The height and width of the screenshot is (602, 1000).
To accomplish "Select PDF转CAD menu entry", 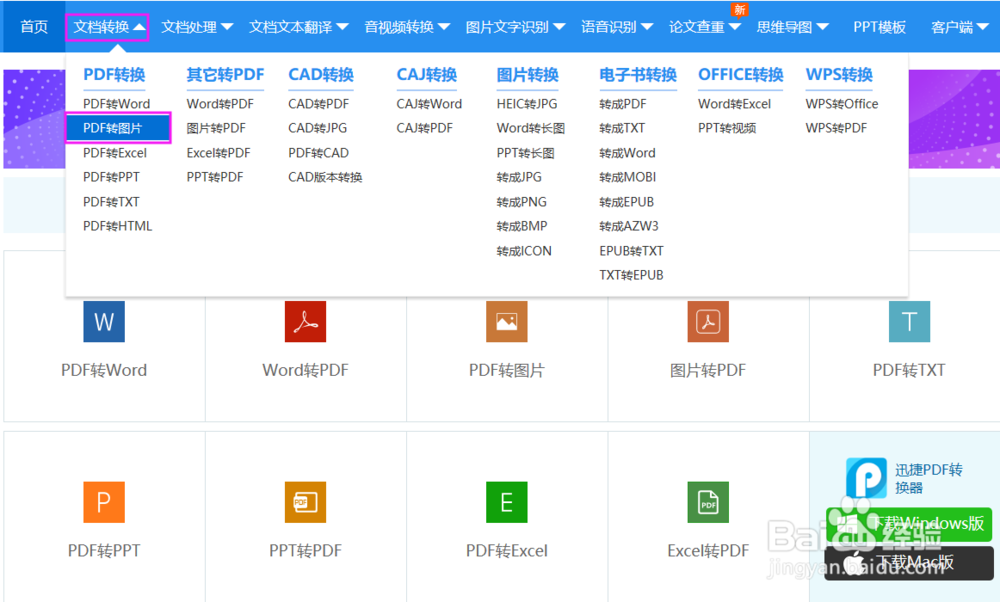I will 319,153.
